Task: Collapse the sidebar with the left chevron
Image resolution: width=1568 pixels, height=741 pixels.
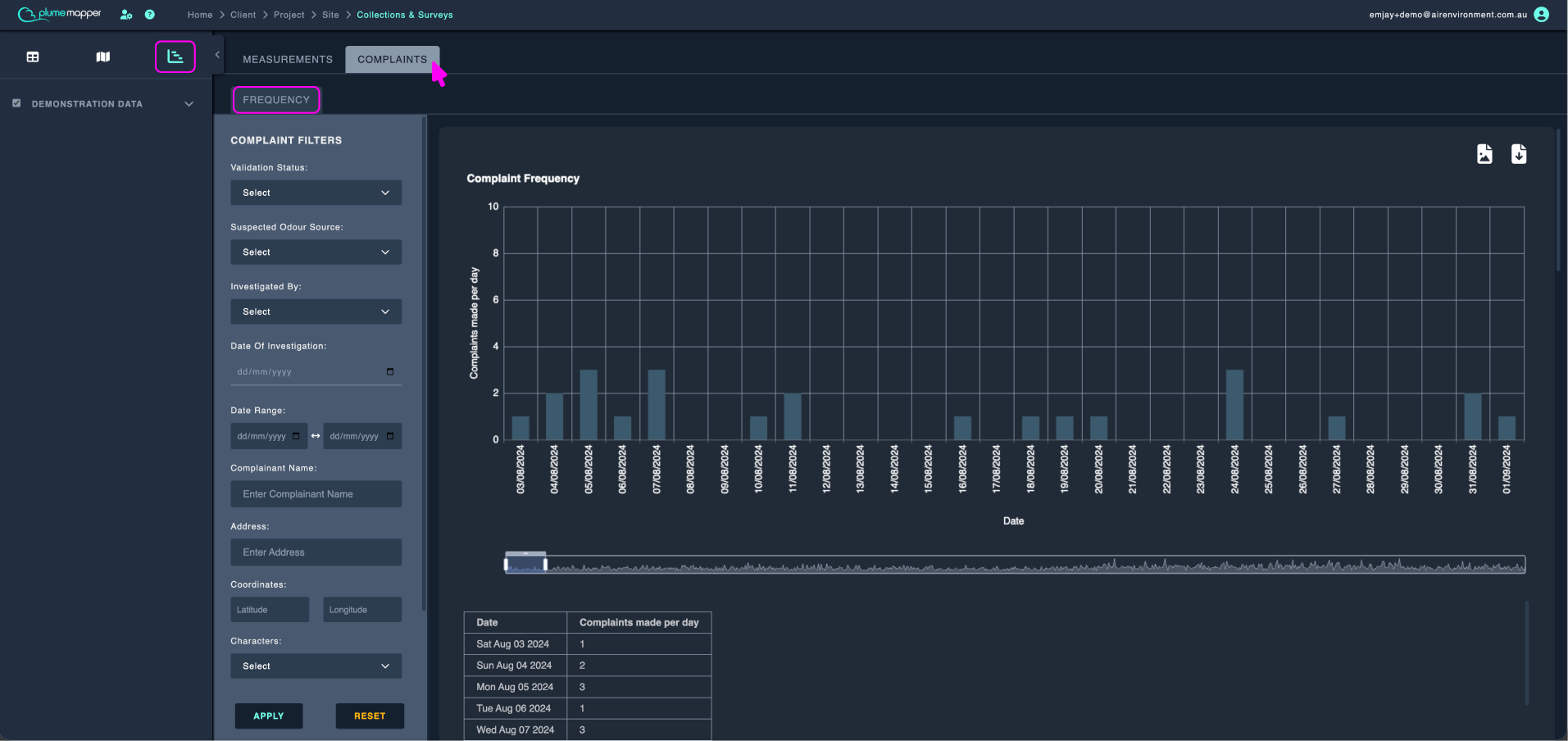Action: pyautogui.click(x=217, y=55)
